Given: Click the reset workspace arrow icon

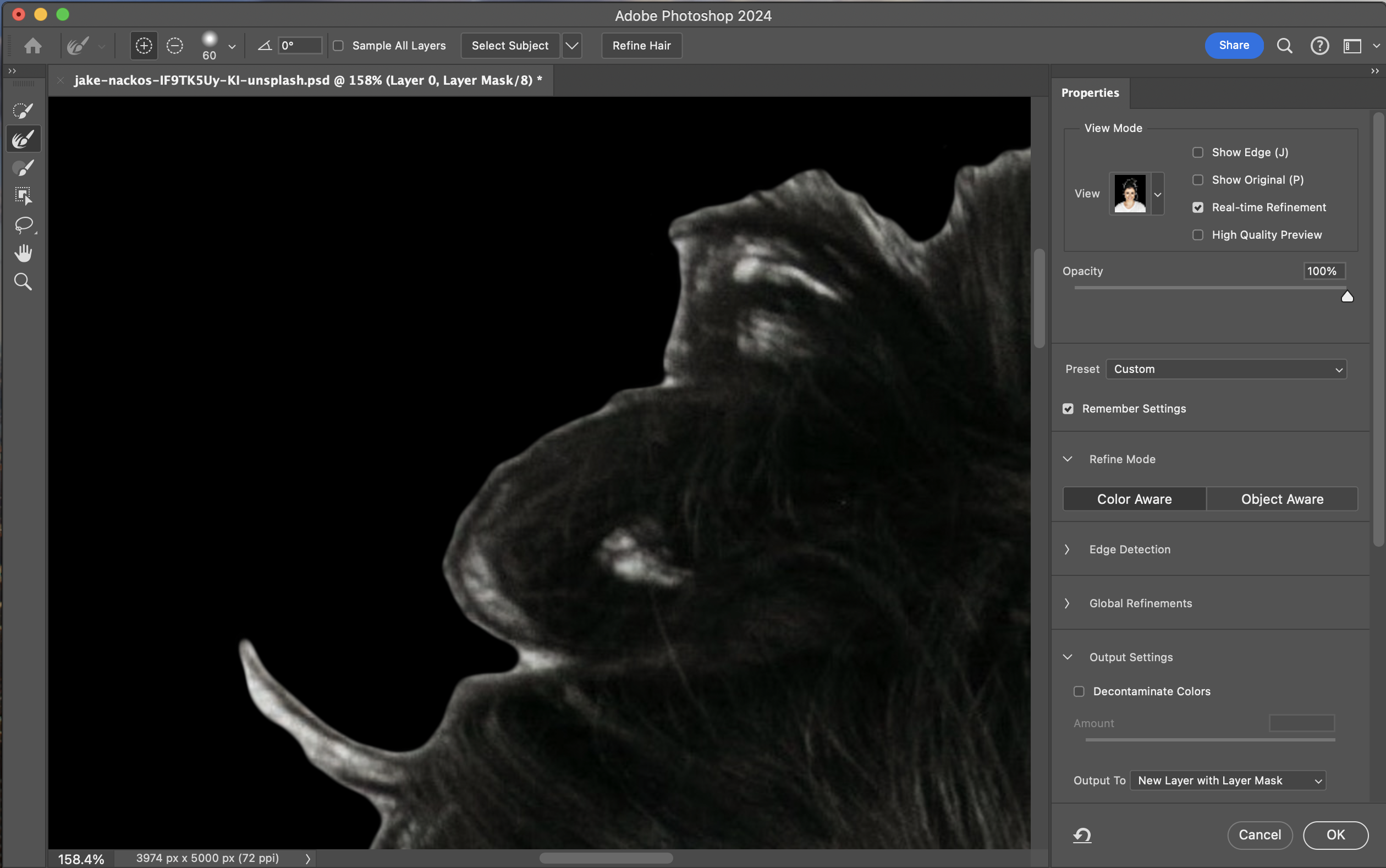Looking at the screenshot, I should tap(1082, 834).
